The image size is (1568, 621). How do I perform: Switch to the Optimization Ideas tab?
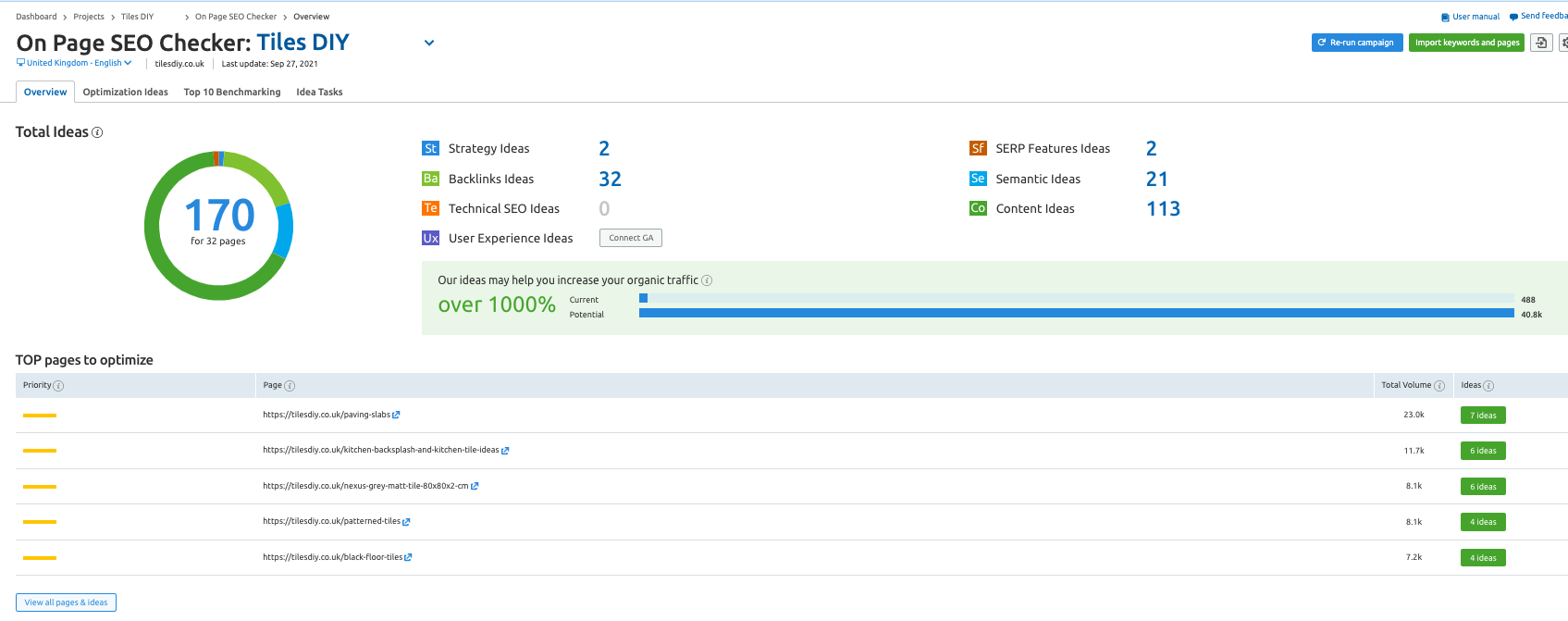pos(126,92)
